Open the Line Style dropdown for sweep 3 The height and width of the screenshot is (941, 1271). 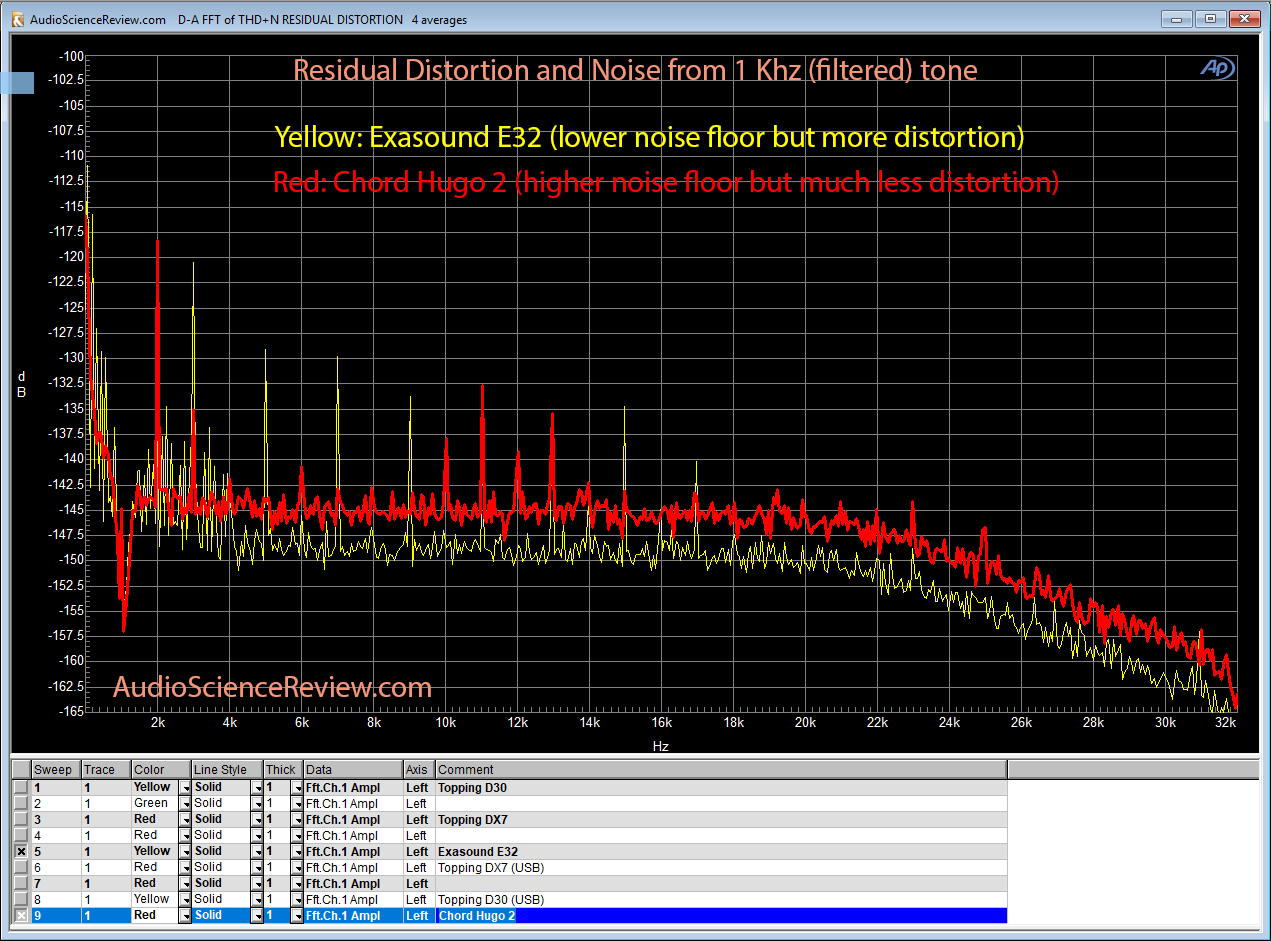coord(257,819)
